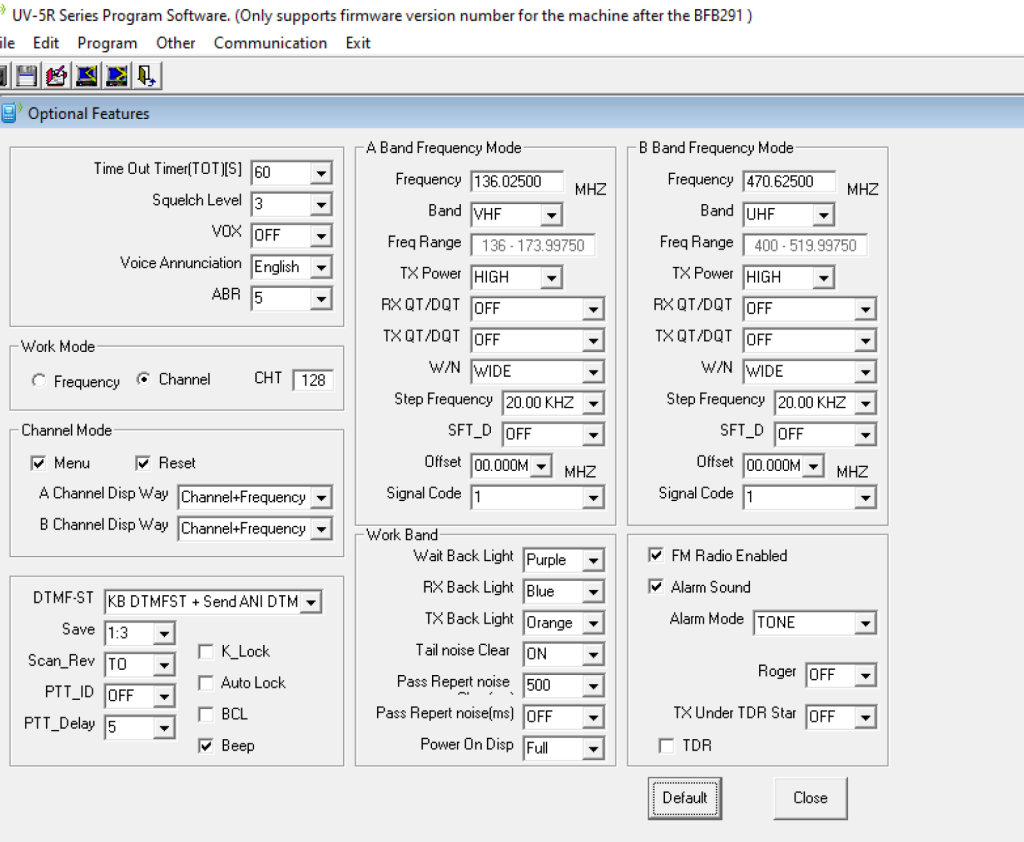The height and width of the screenshot is (842, 1024).
Task: Open B Channel Disp Way dropdown
Action: tap(321, 529)
